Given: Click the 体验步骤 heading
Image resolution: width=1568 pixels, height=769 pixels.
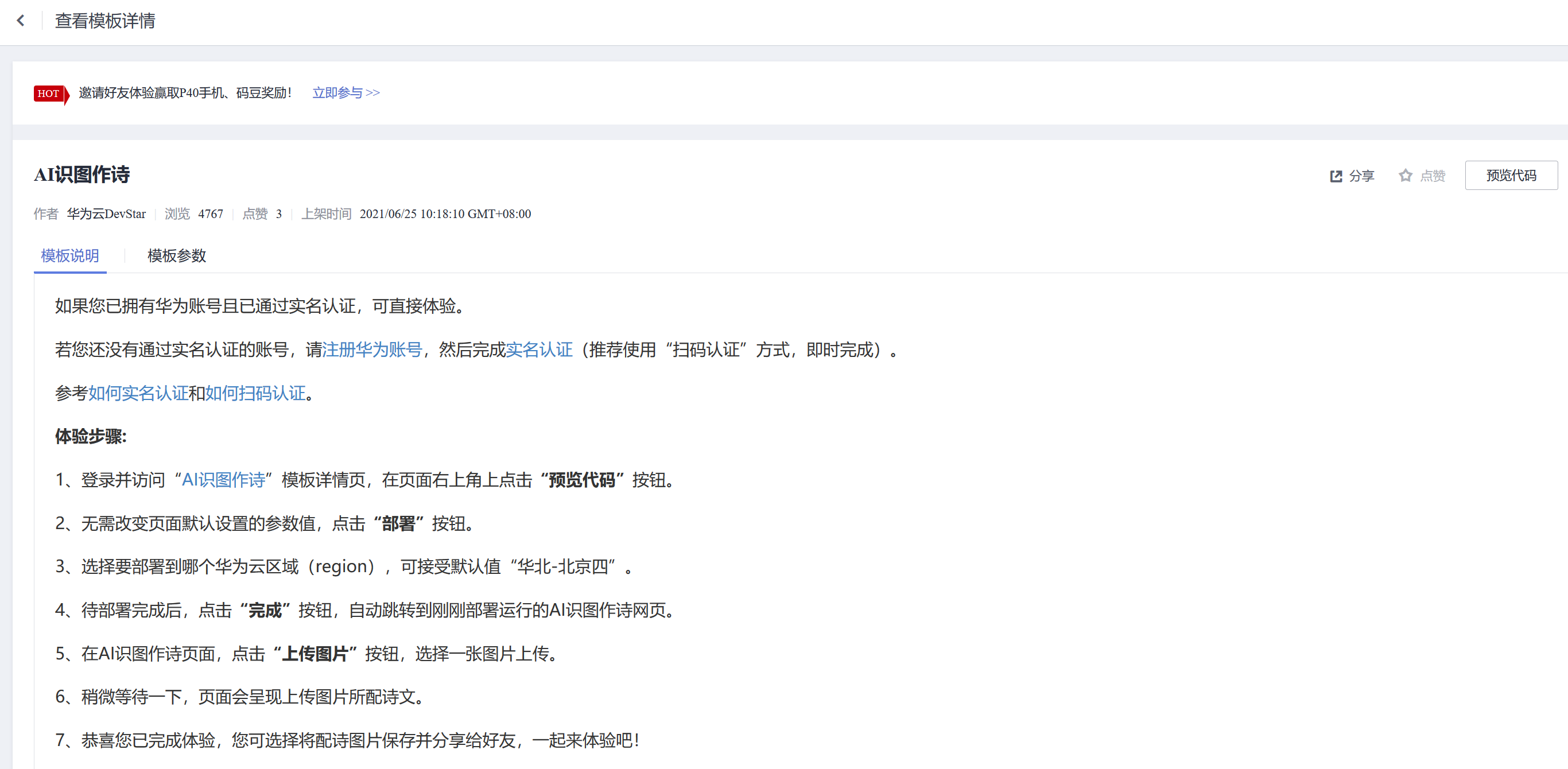Looking at the screenshot, I should pos(91,437).
